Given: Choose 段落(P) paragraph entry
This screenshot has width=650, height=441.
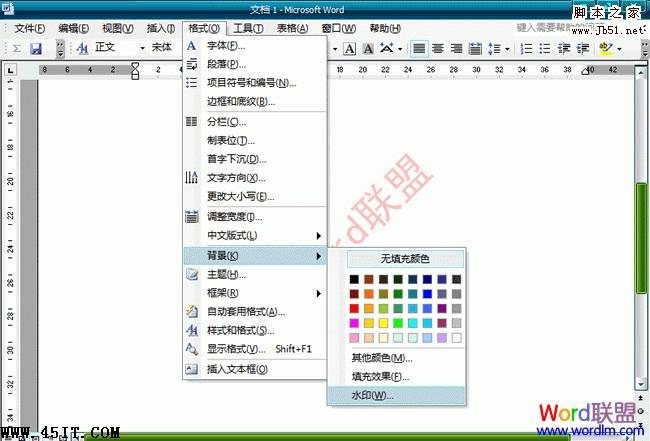Looking at the screenshot, I should [x=255, y=64].
